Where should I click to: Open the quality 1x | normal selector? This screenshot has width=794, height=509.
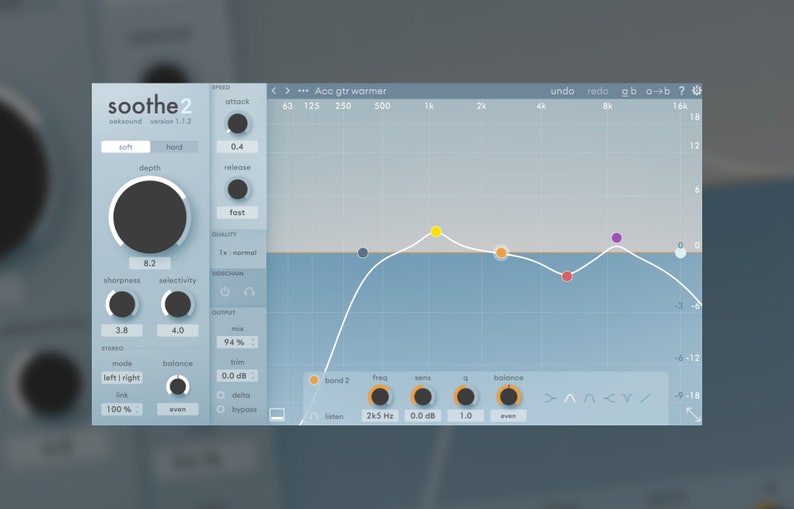point(237,252)
